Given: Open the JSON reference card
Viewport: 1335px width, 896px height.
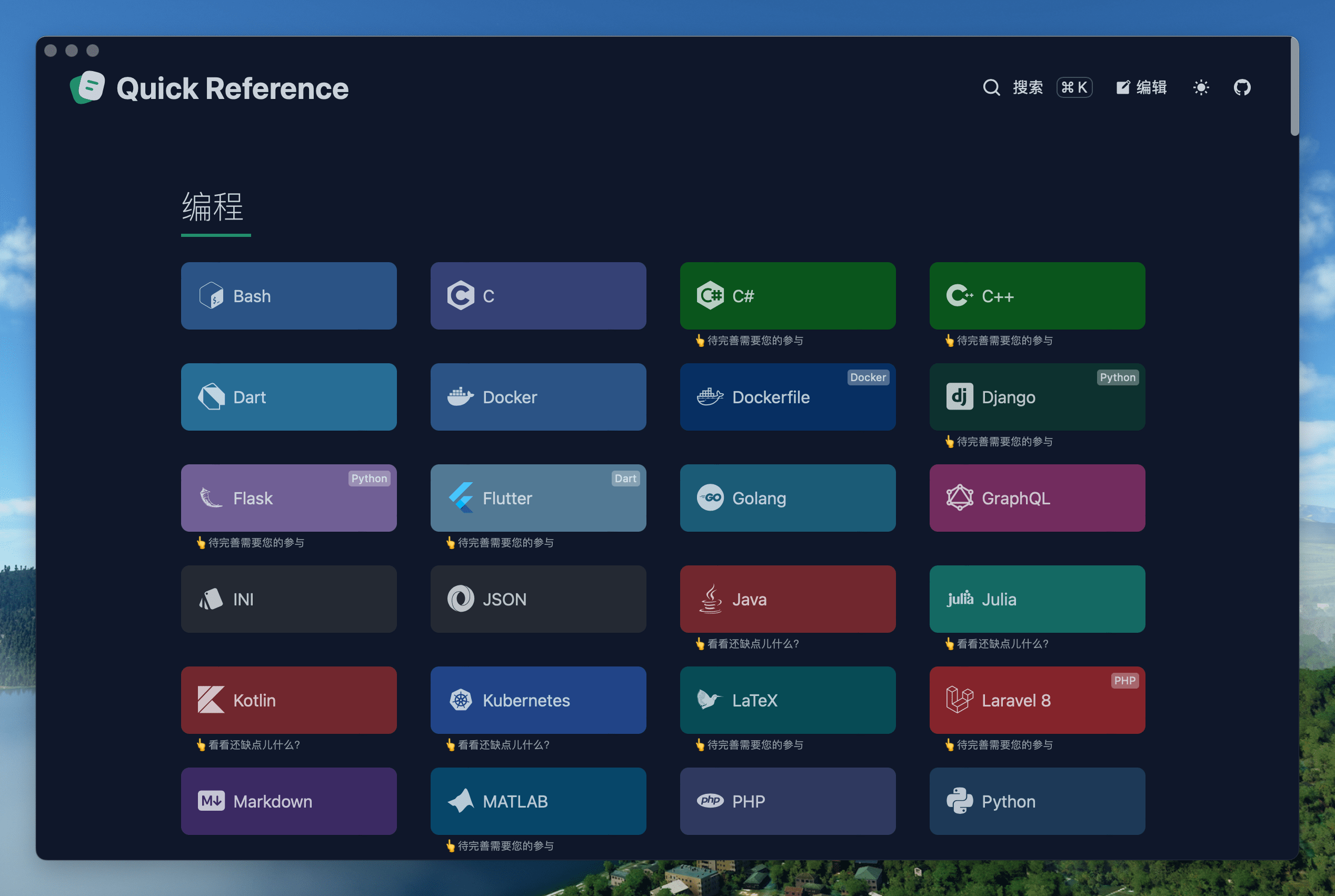Looking at the screenshot, I should coord(538,599).
